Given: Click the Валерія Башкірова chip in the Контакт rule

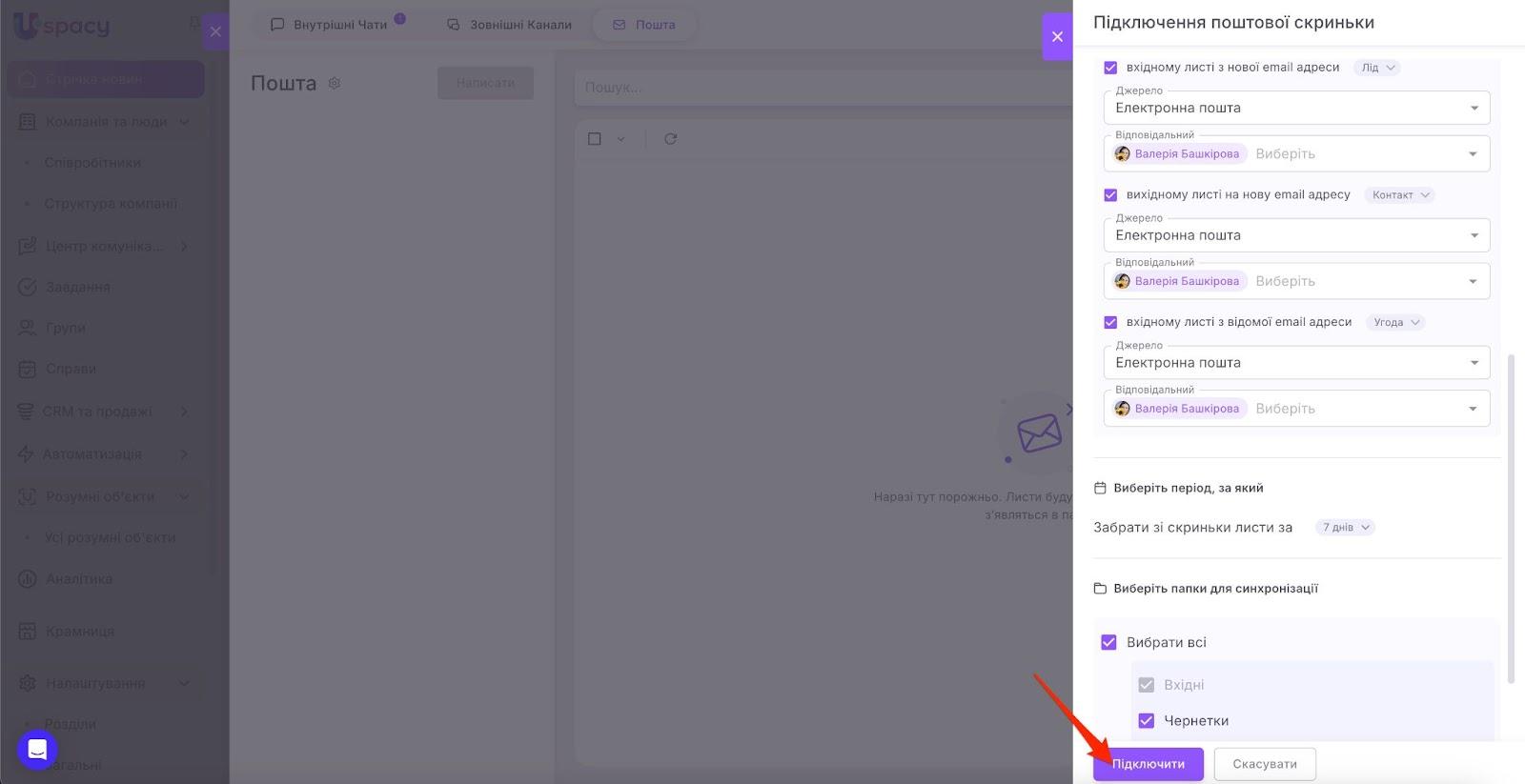Looking at the screenshot, I should pyautogui.click(x=1179, y=282).
